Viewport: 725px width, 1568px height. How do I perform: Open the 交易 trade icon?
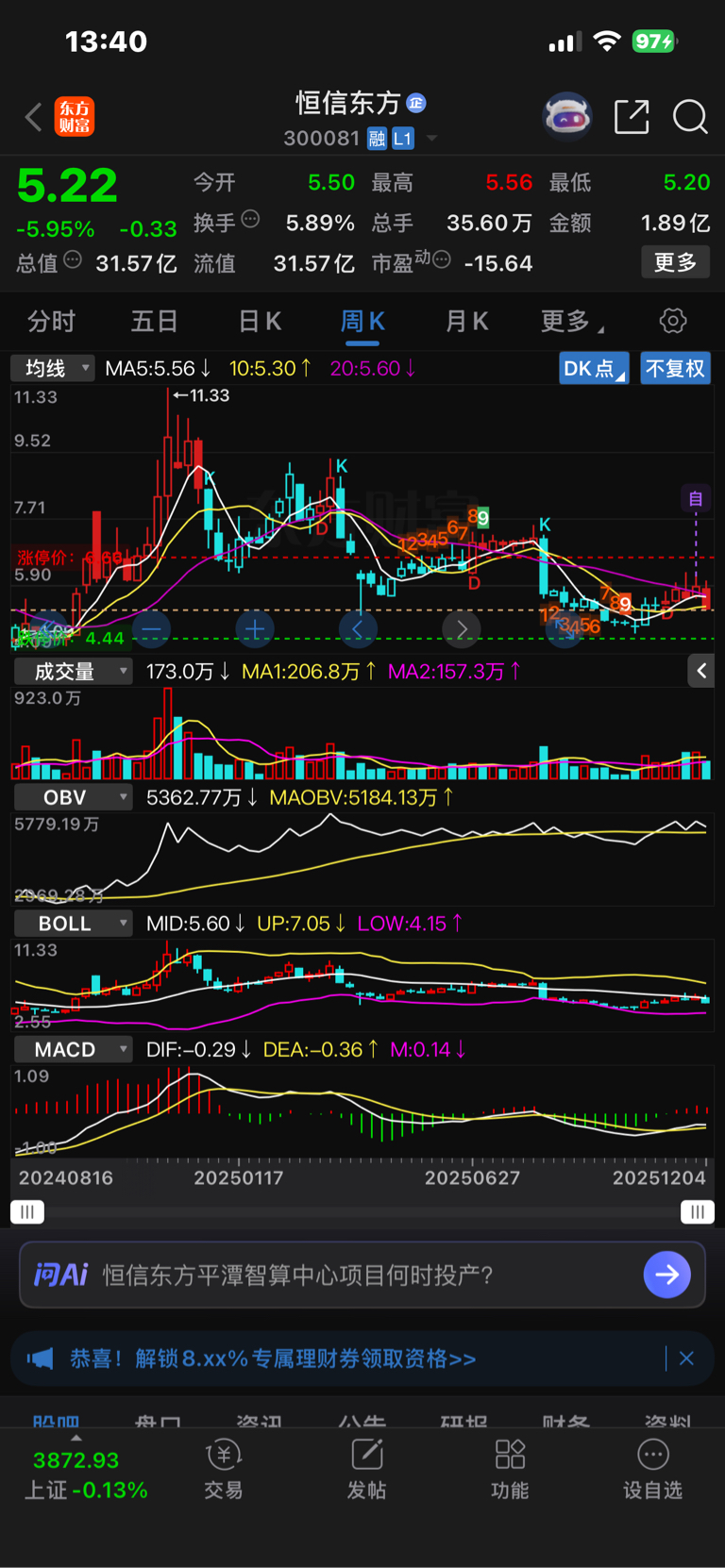pyautogui.click(x=224, y=1469)
